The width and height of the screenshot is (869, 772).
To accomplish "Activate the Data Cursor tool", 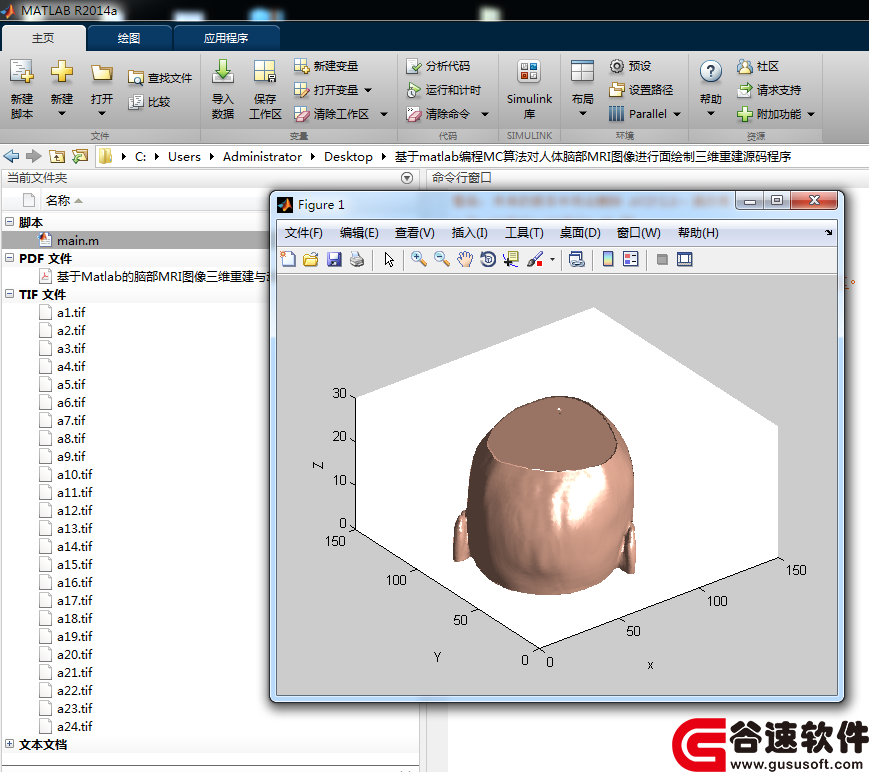I will pos(510,259).
